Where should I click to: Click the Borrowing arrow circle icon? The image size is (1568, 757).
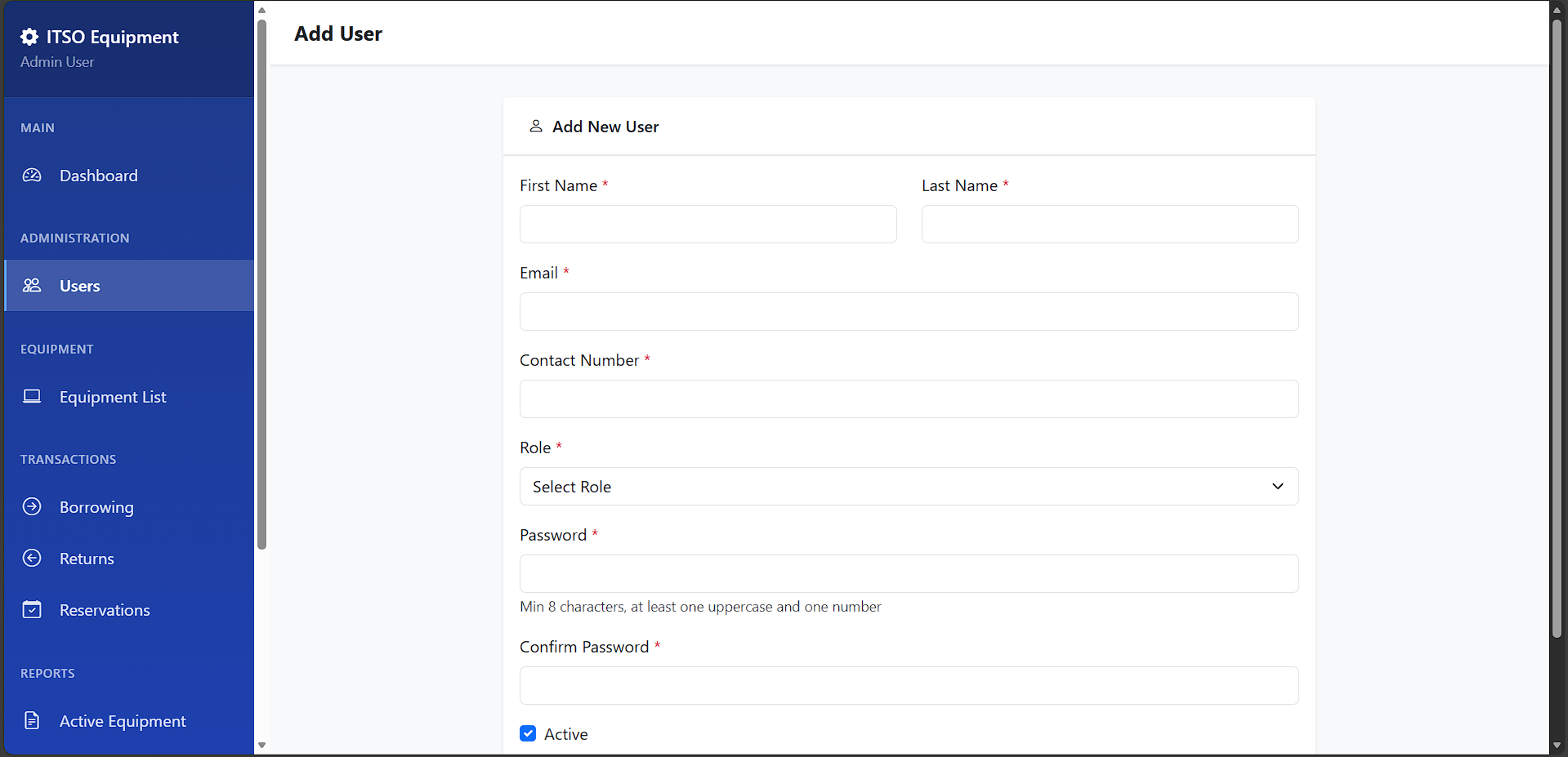click(32, 507)
